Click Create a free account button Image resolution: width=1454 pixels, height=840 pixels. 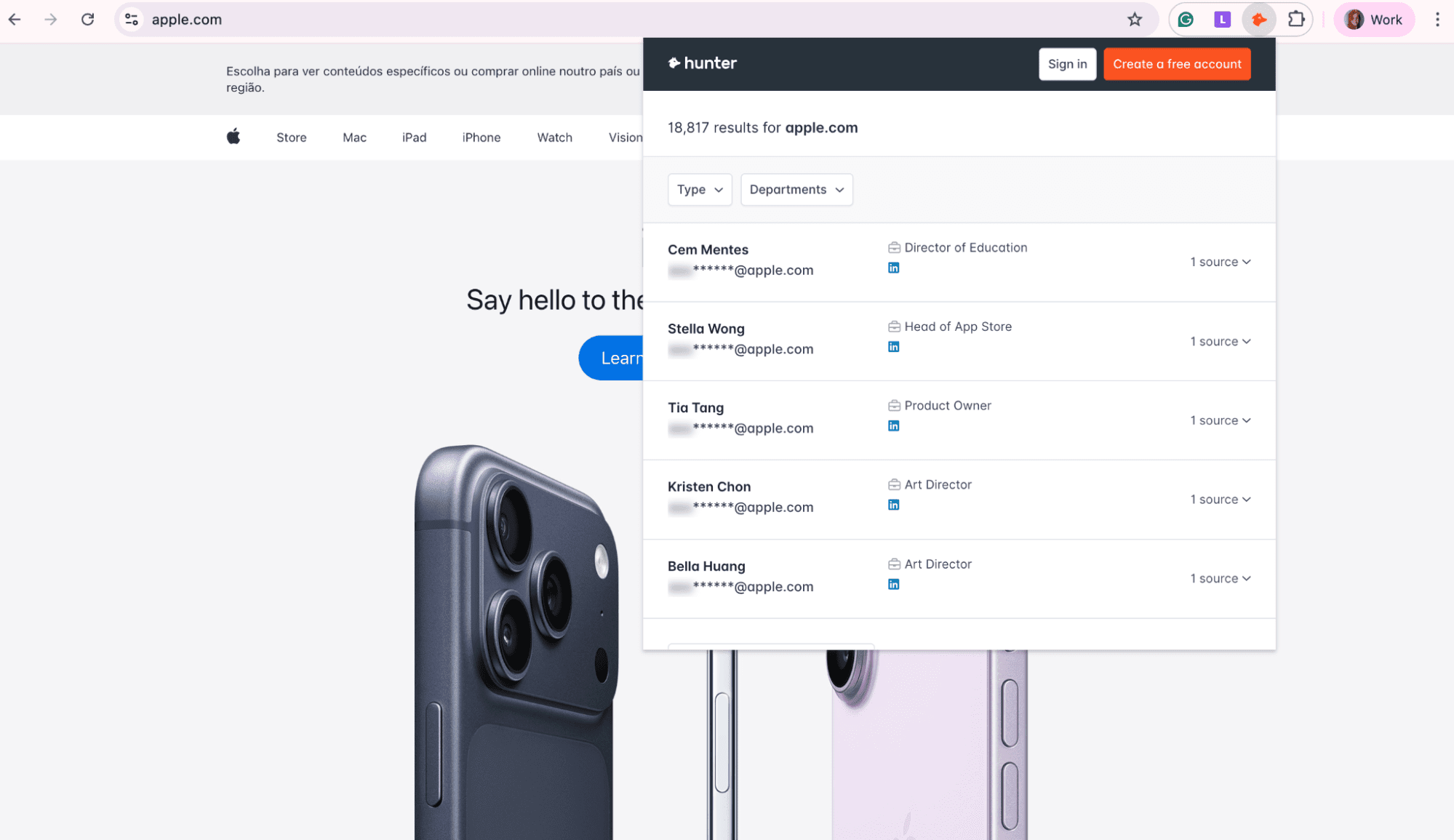click(1177, 64)
